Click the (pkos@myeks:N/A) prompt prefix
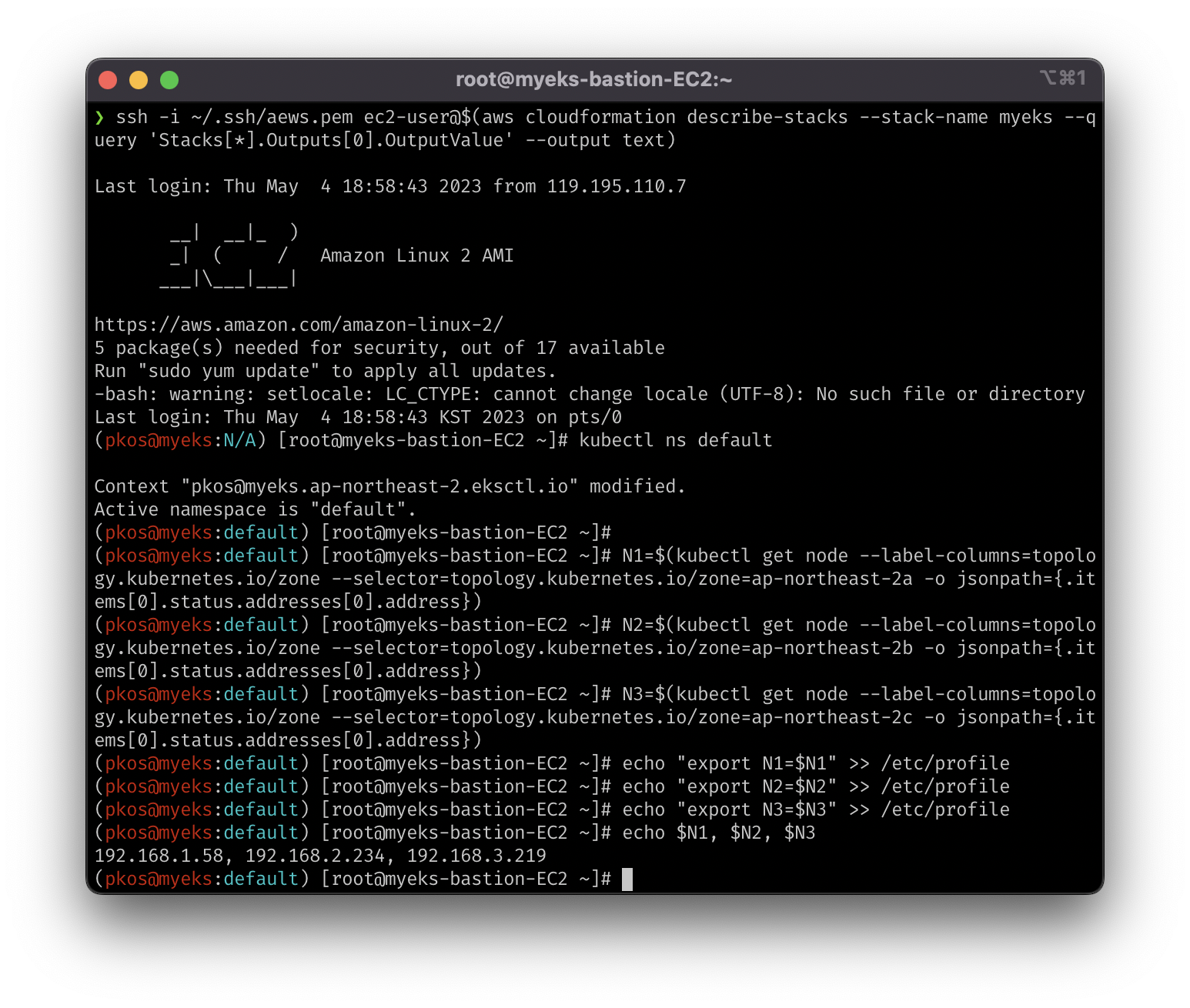 click(x=180, y=440)
